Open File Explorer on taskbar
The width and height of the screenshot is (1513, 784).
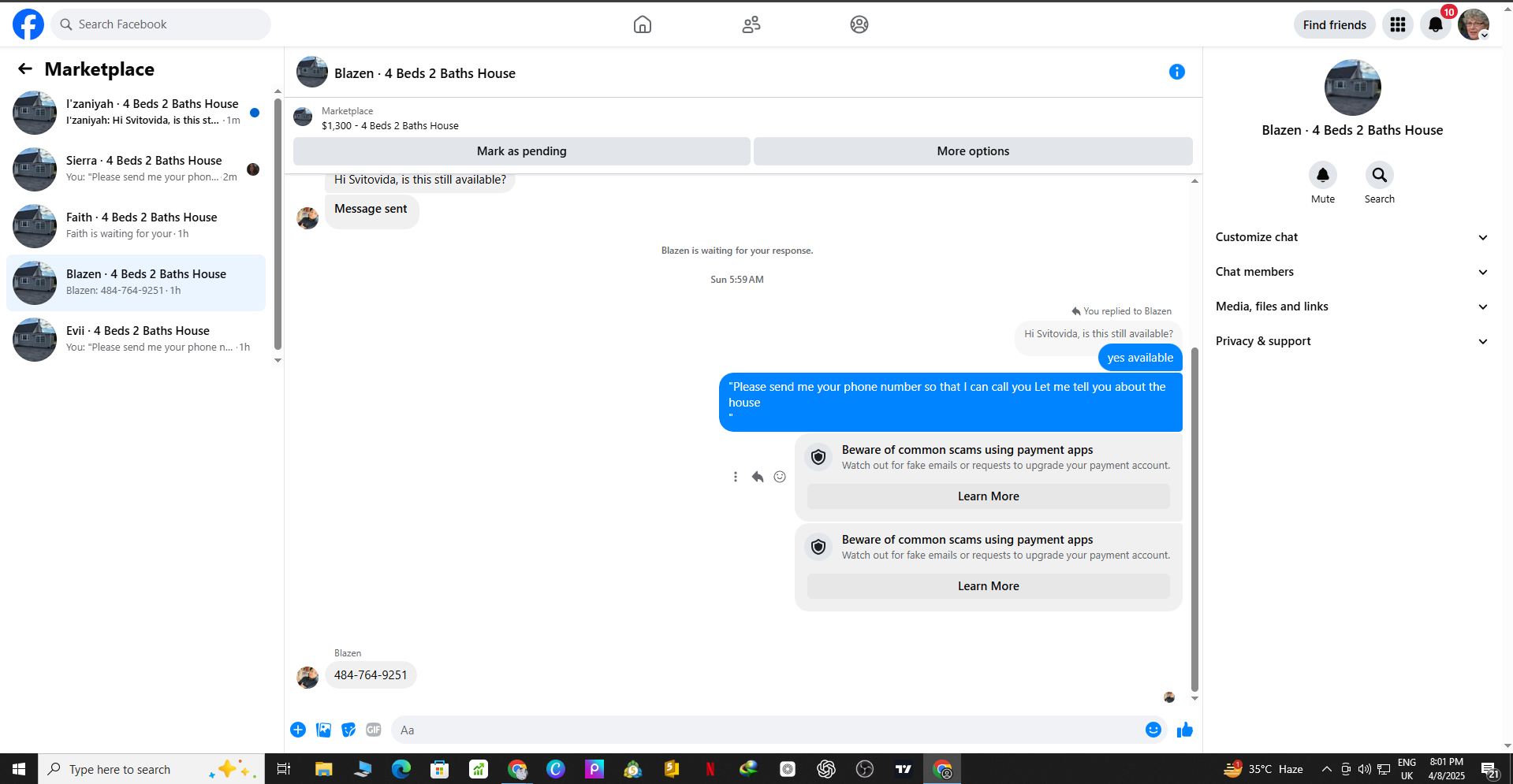pyautogui.click(x=323, y=769)
